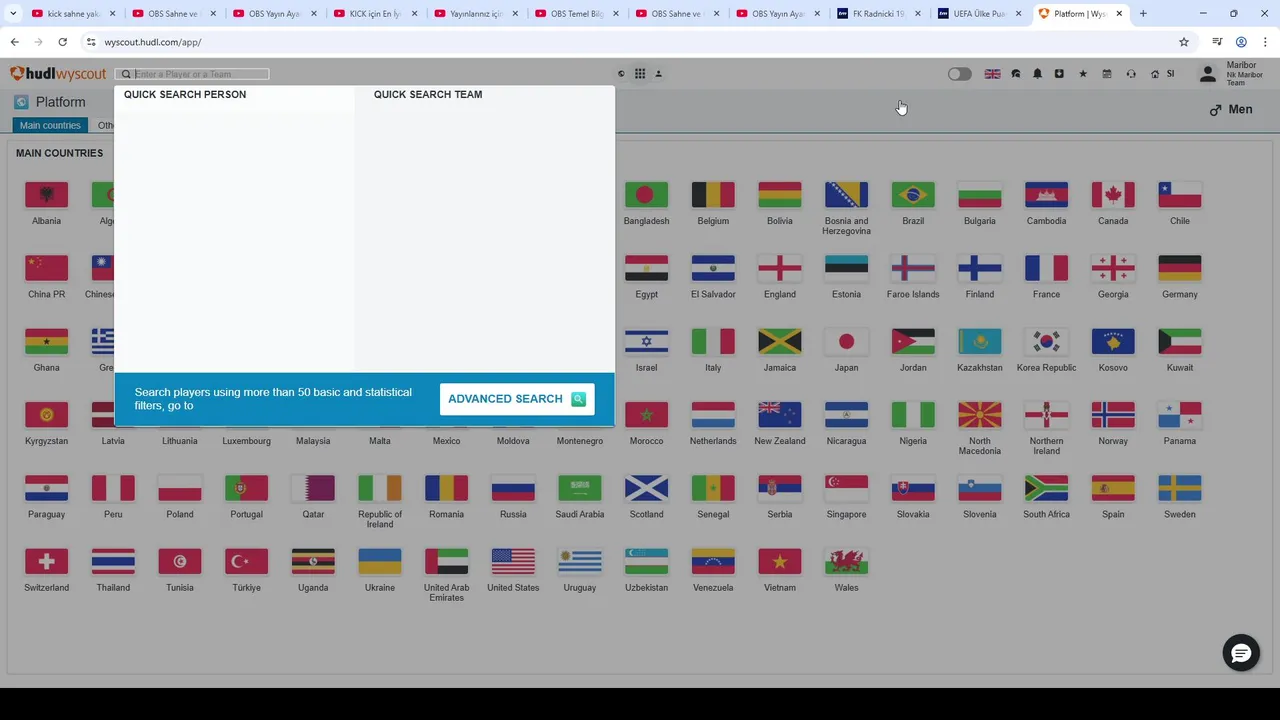The image size is (1280, 720).
Task: Open the Maribor user profile menu
Action: (x=1232, y=74)
